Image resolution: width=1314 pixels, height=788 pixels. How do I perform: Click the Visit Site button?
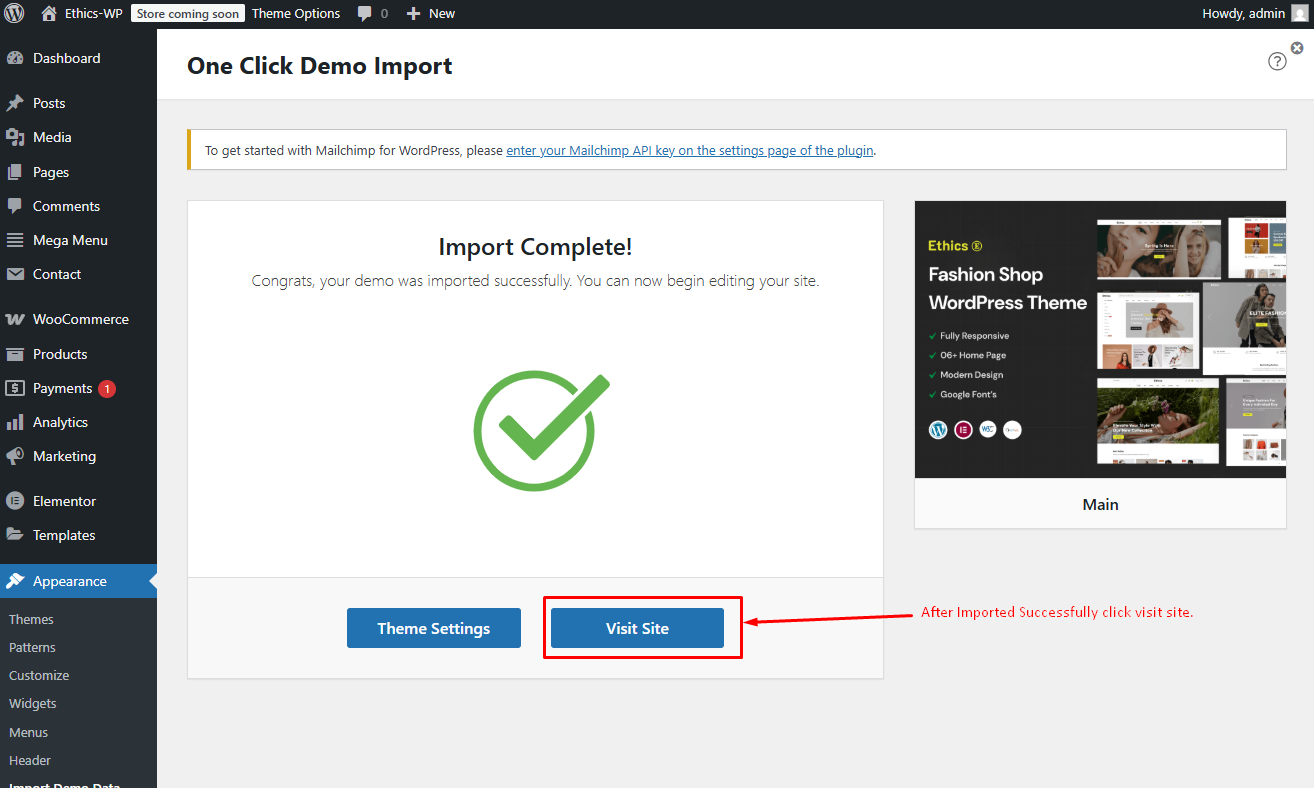637,628
